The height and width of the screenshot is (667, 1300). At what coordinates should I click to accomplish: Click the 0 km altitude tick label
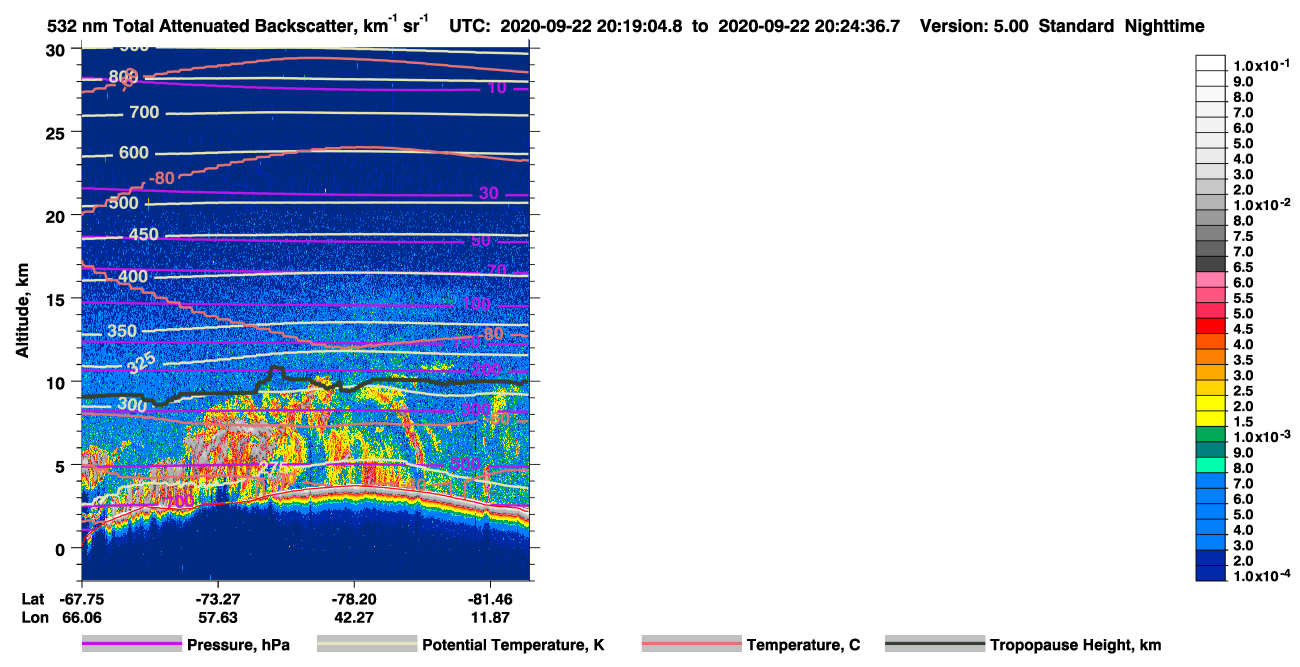pos(61,548)
